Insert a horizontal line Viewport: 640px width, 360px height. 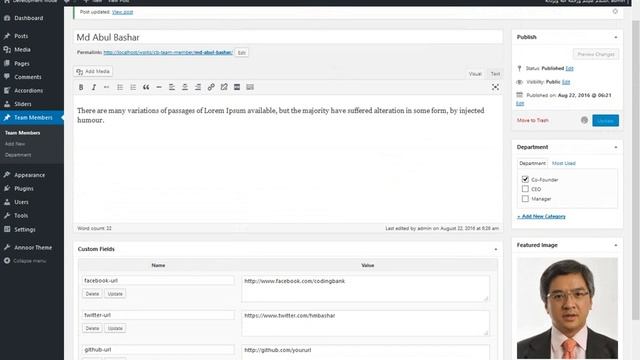pos(159,87)
